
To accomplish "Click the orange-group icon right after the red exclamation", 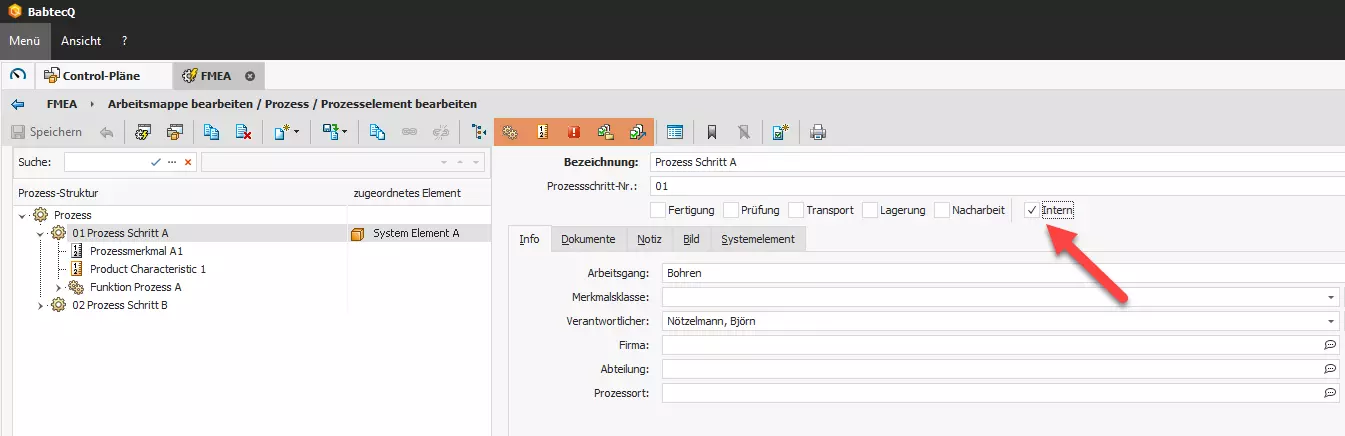I will coord(605,132).
